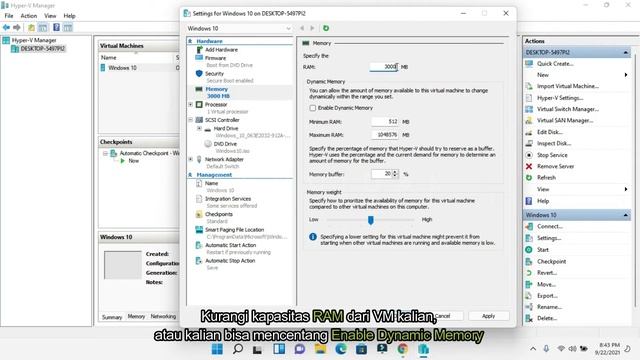The image size is (640, 360).
Task: Open Checkpoints management setting
Action: coord(218,214)
